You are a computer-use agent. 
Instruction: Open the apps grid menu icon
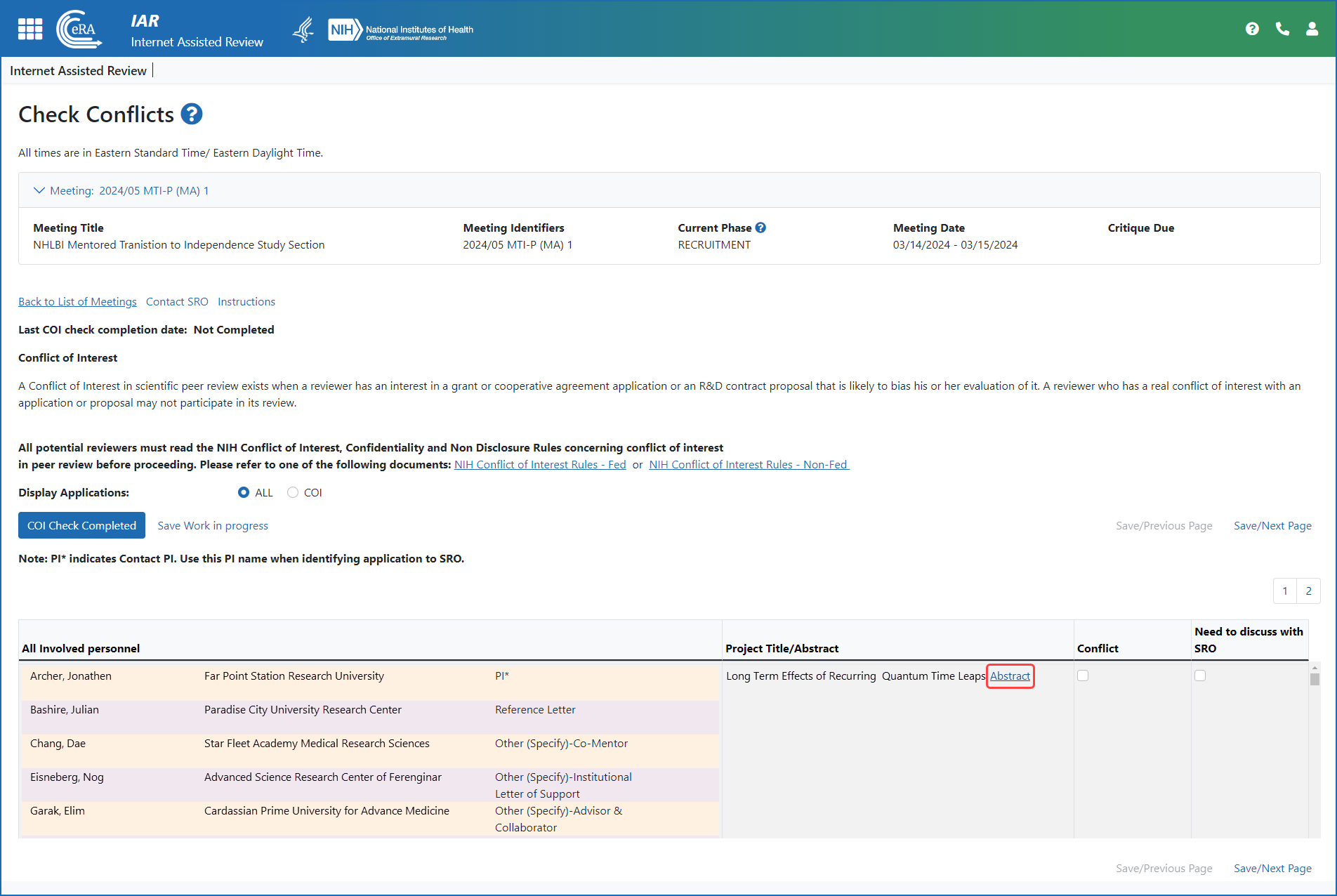pyautogui.click(x=30, y=29)
